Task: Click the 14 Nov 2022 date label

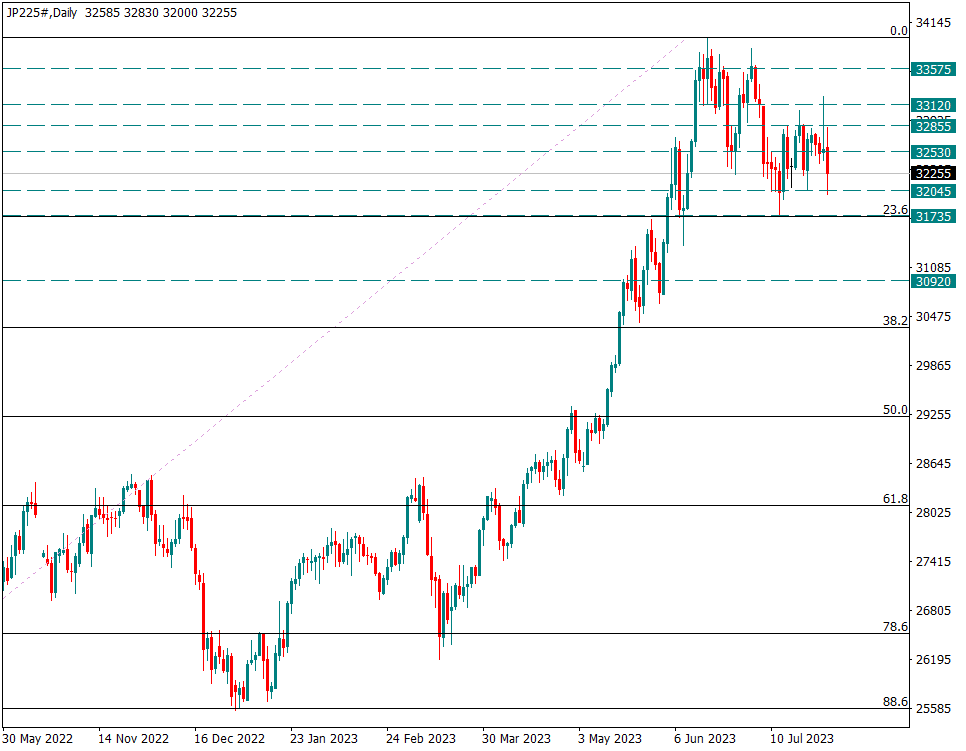Action: pos(134,739)
